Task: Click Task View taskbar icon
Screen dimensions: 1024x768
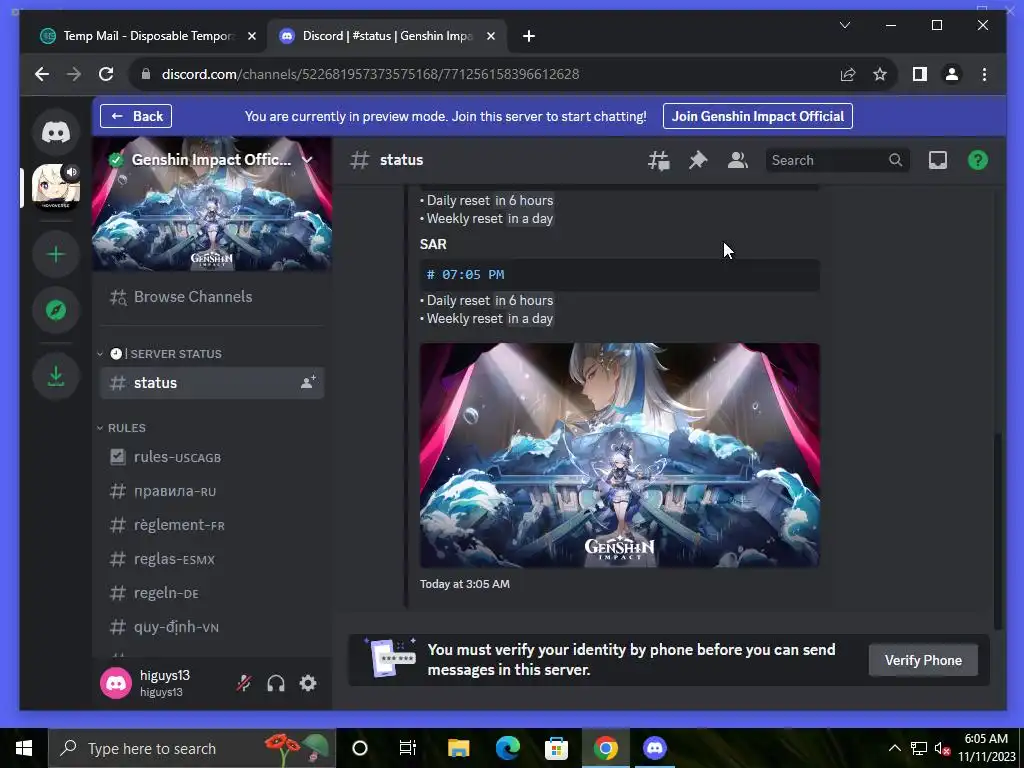Action: coord(408,748)
